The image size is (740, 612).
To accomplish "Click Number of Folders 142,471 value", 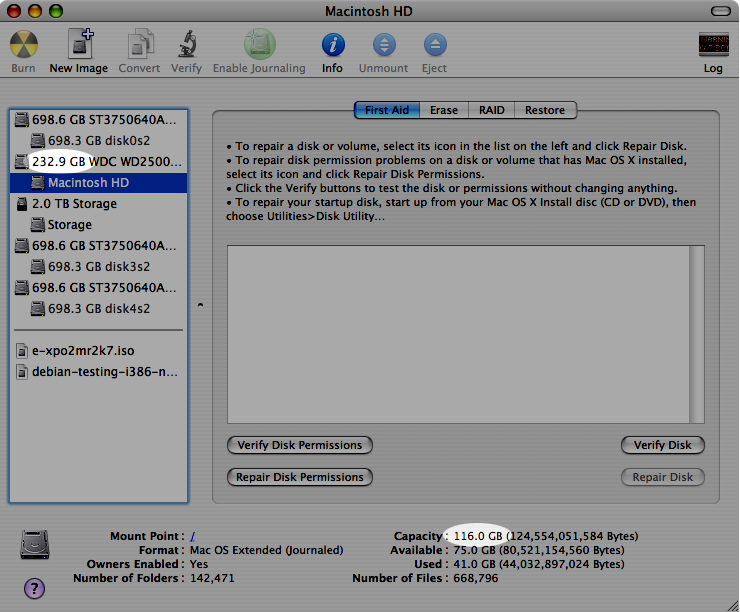I will pos(212,578).
